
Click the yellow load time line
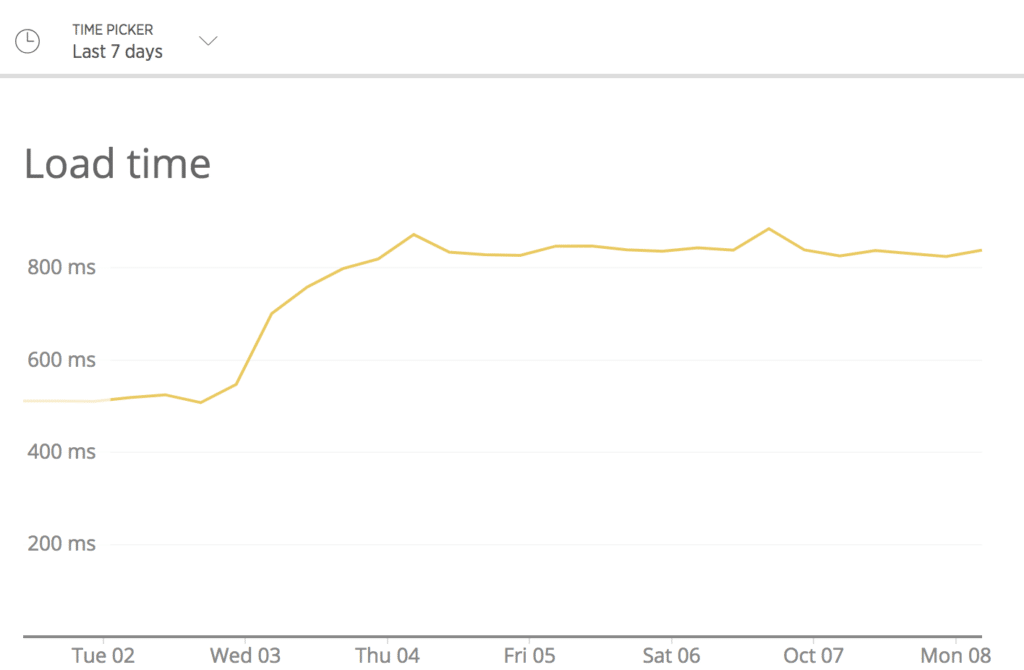tap(600, 247)
